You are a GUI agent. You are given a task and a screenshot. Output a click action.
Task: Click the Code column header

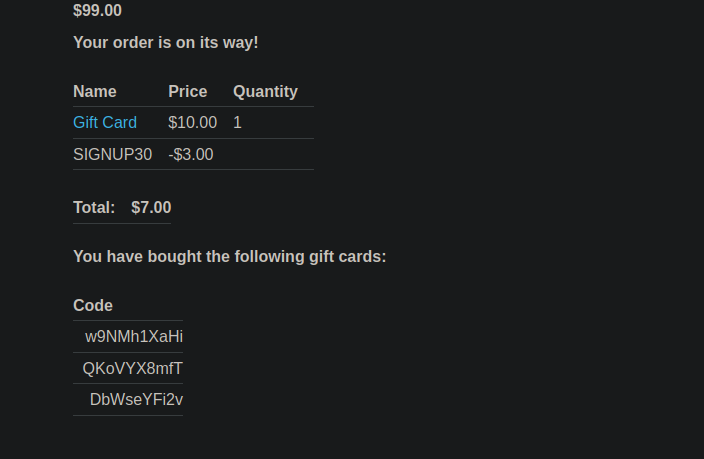[93, 305]
